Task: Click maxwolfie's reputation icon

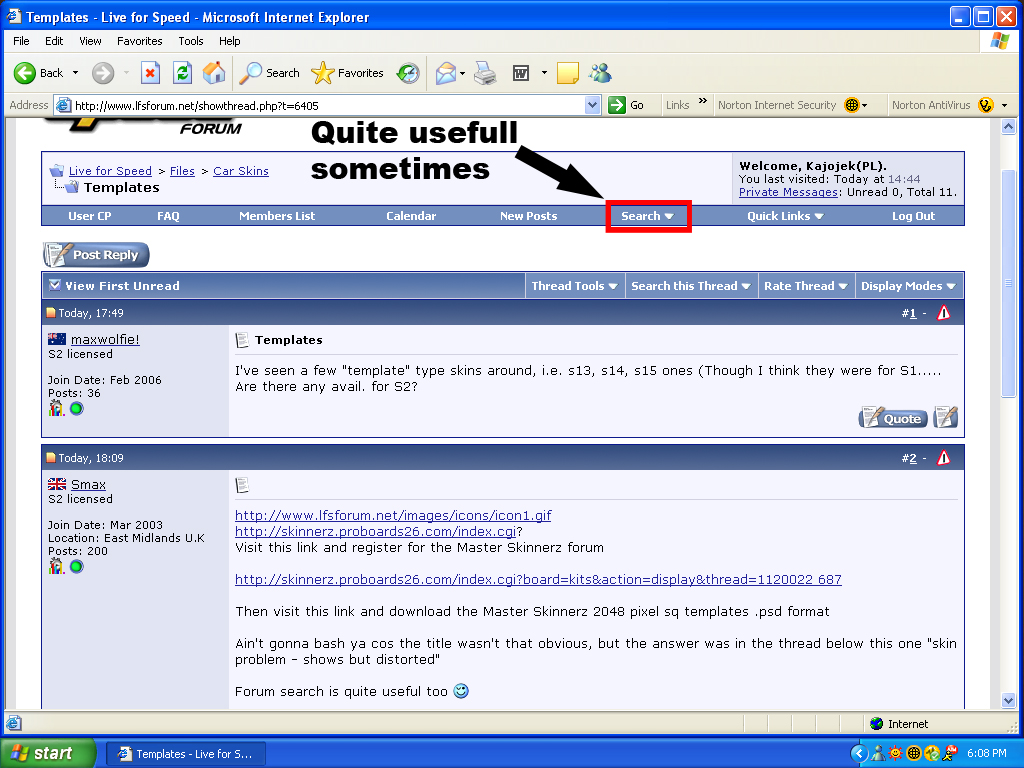Action: pyautogui.click(x=56, y=409)
